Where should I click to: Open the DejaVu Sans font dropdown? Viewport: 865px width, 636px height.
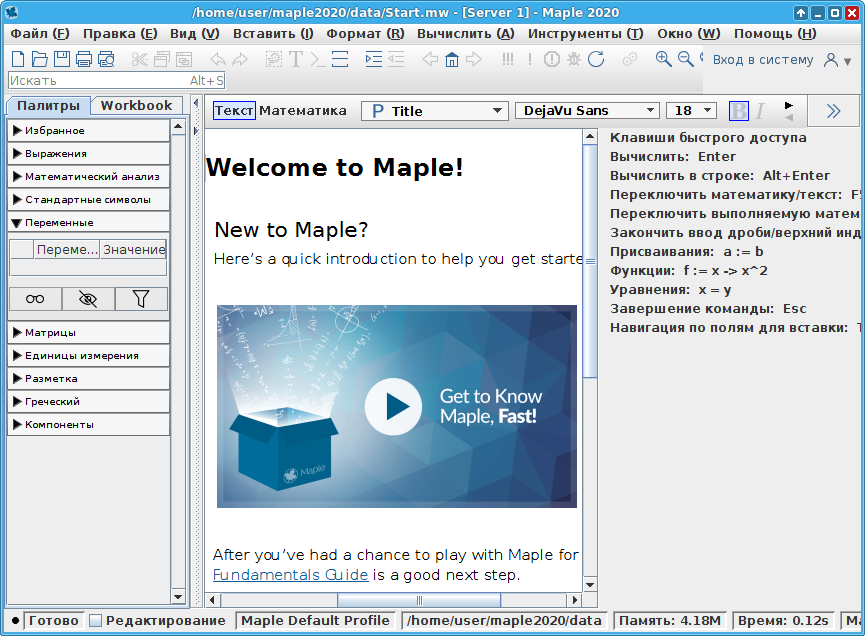point(588,111)
